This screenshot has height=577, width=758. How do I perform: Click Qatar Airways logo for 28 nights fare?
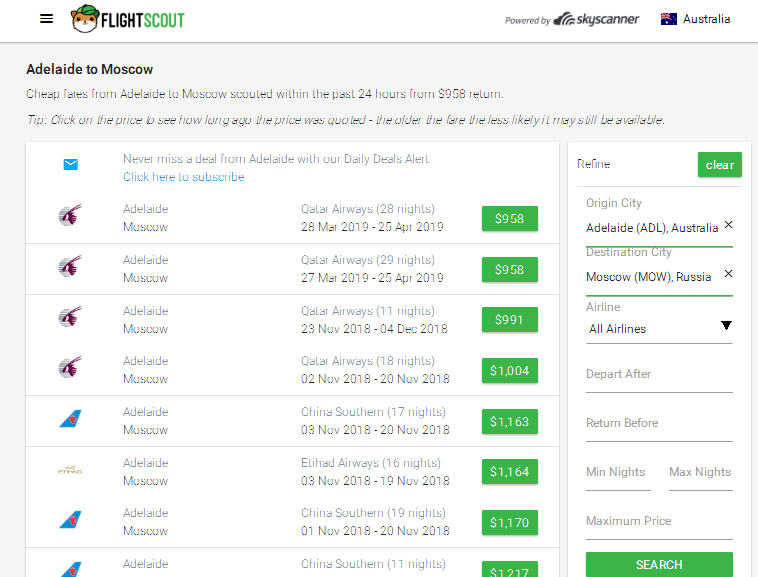tap(70, 216)
